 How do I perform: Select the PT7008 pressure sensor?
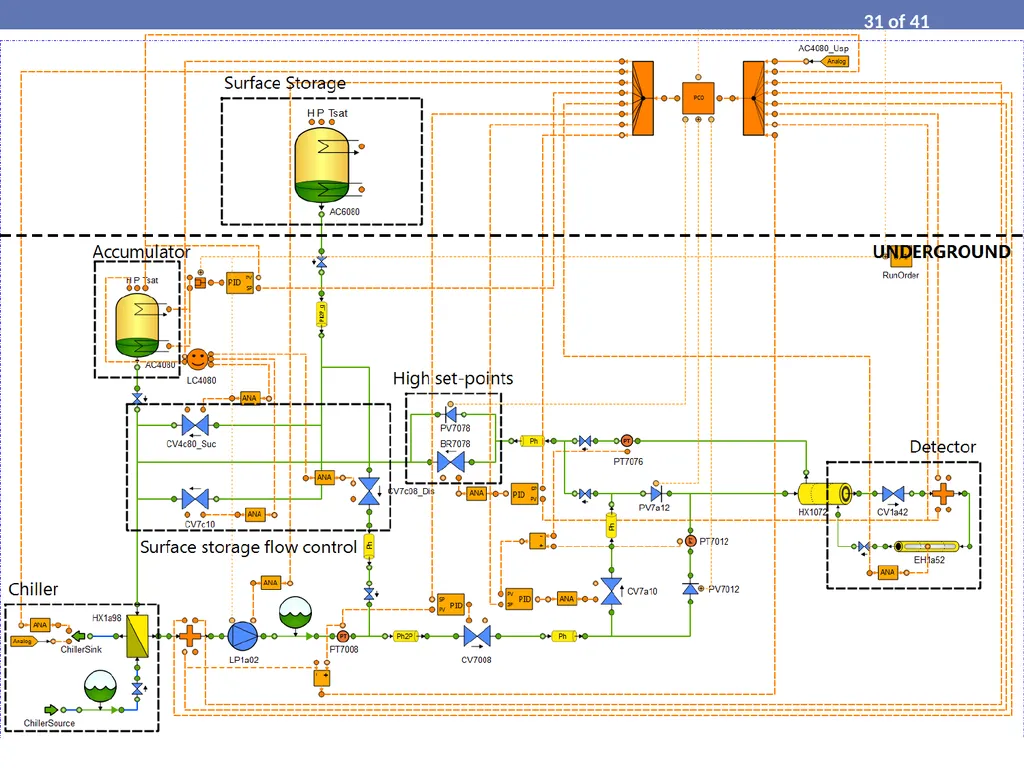[x=343, y=636]
